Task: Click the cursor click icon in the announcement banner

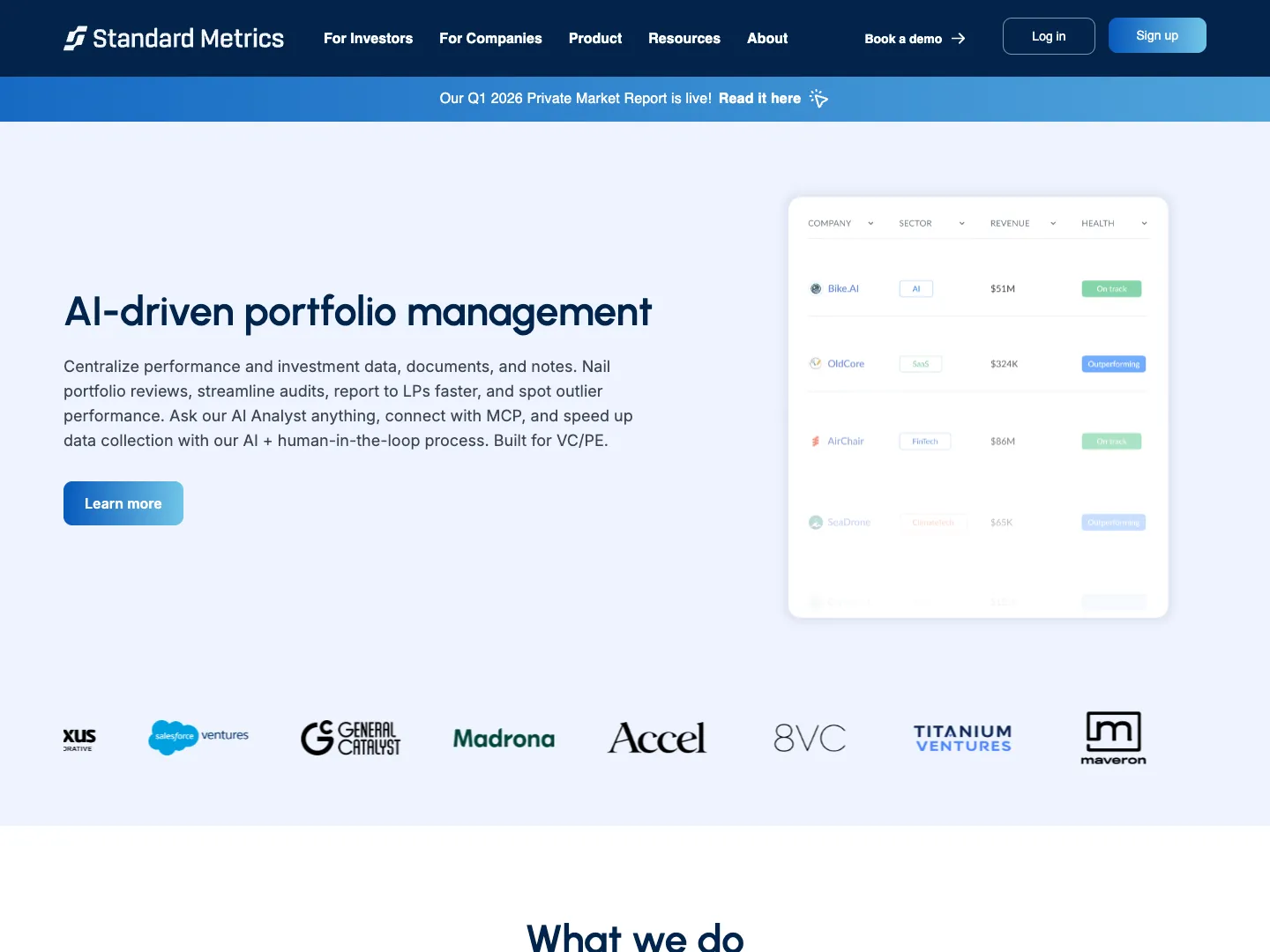Action: (x=818, y=99)
